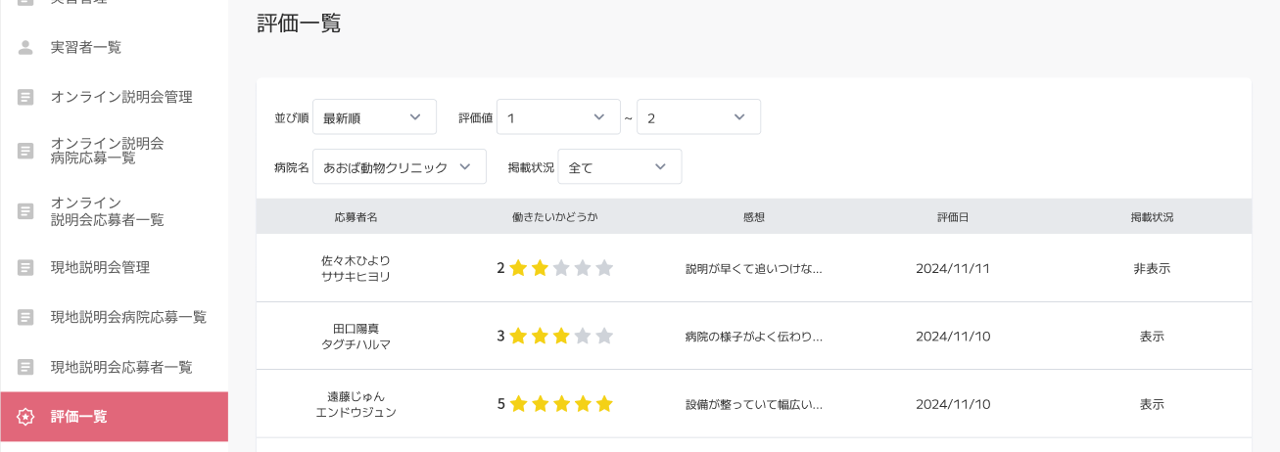Go to オンライン説明会管理 in the sidebar
This screenshot has width=1280, height=452.
pyautogui.click(x=121, y=97)
